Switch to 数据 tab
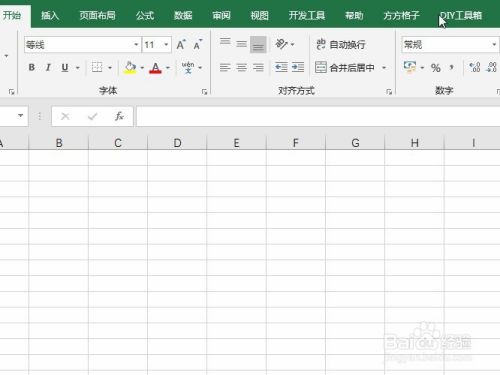The image size is (500, 375). 183,15
